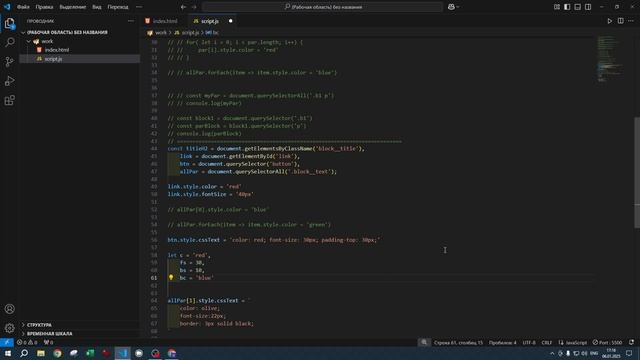Viewport: 640px width, 360px height.
Task: Click the zoom magnifier in status bar
Action: pos(424,342)
